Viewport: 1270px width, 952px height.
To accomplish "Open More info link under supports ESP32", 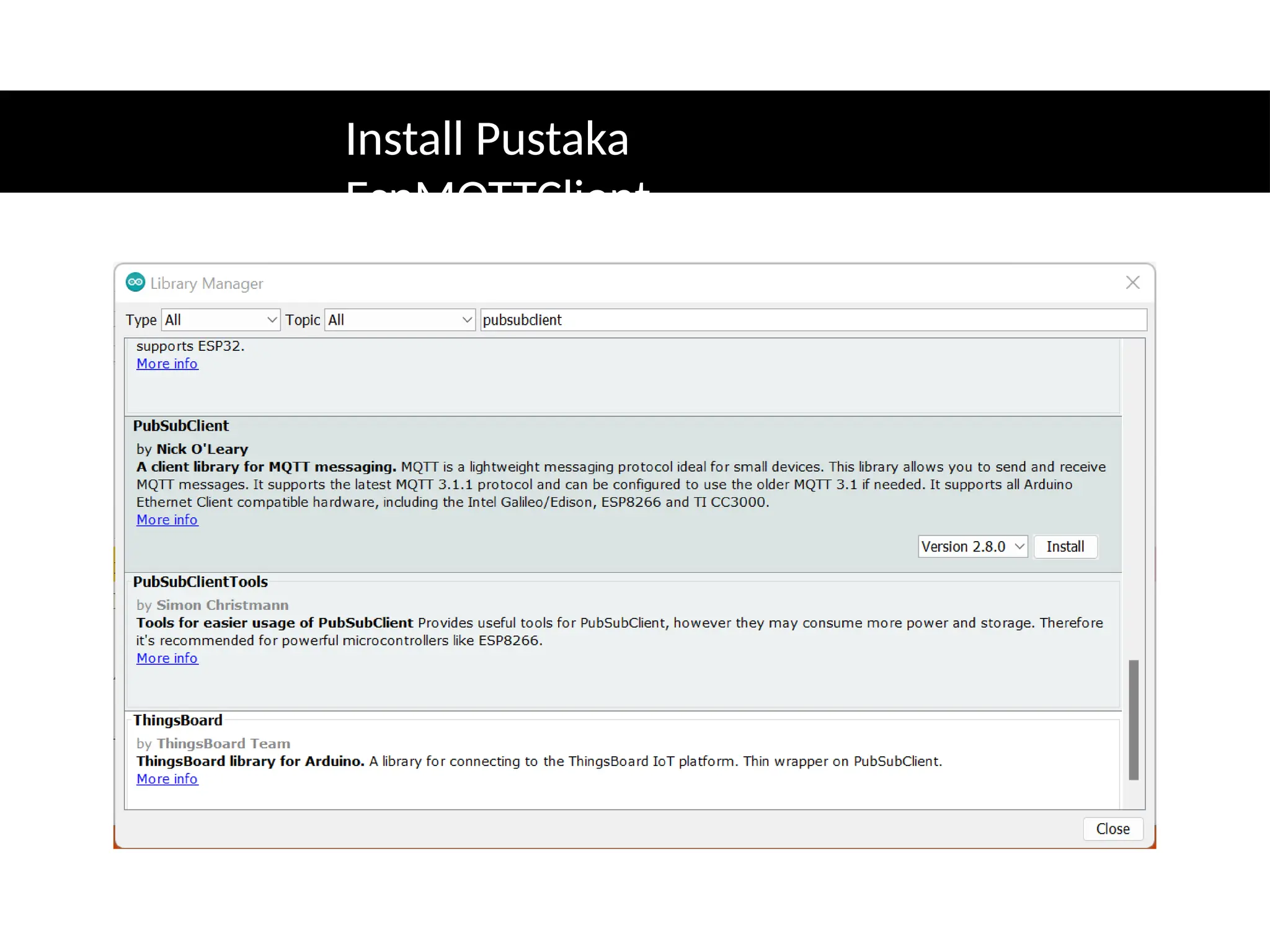I will (167, 364).
